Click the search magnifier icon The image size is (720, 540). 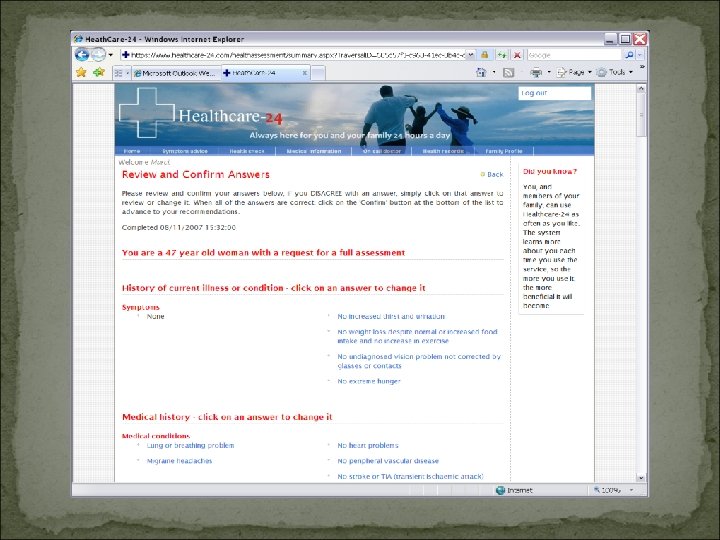pyautogui.click(x=630, y=55)
